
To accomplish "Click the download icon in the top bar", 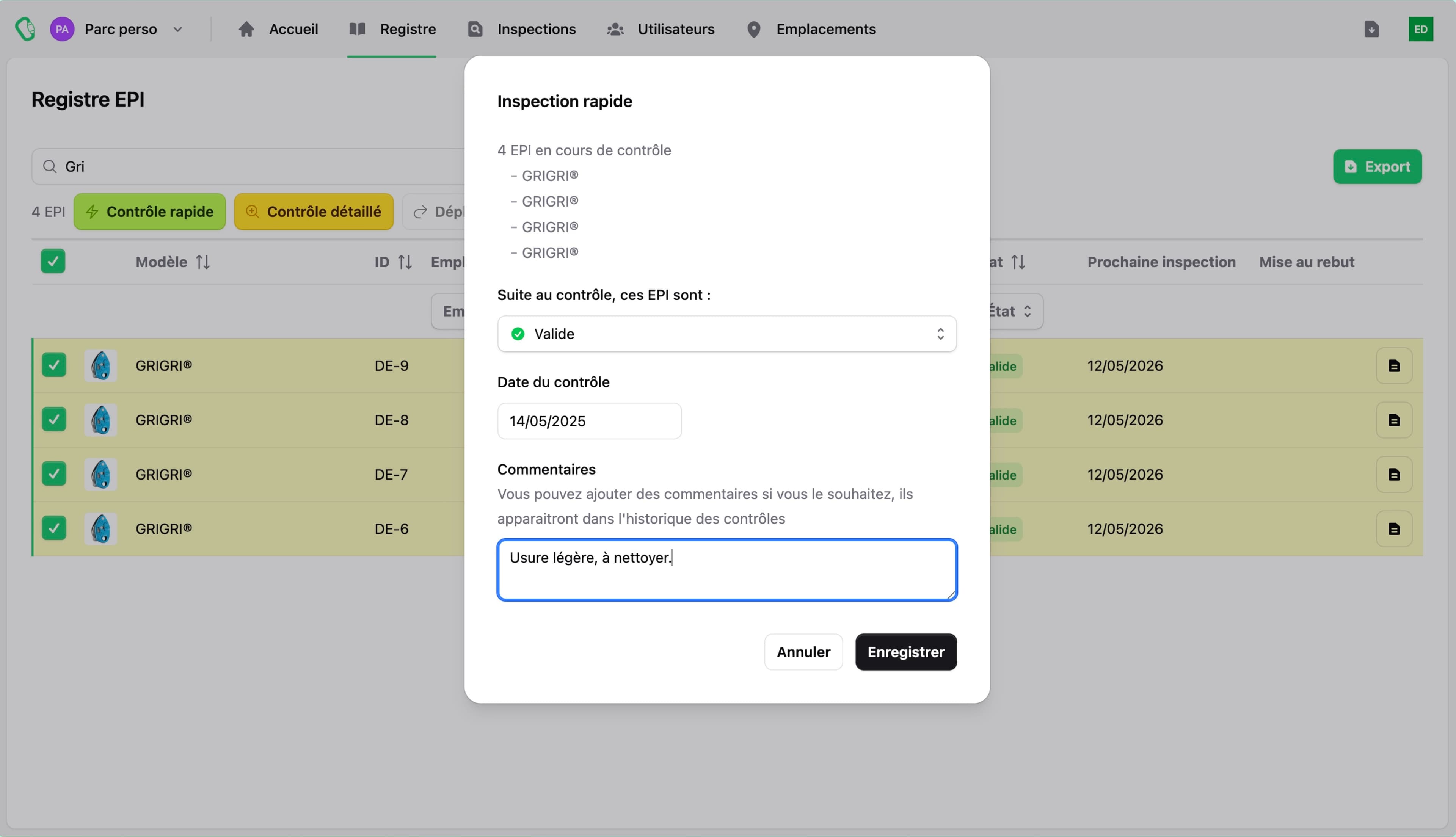I will pos(1371,29).
